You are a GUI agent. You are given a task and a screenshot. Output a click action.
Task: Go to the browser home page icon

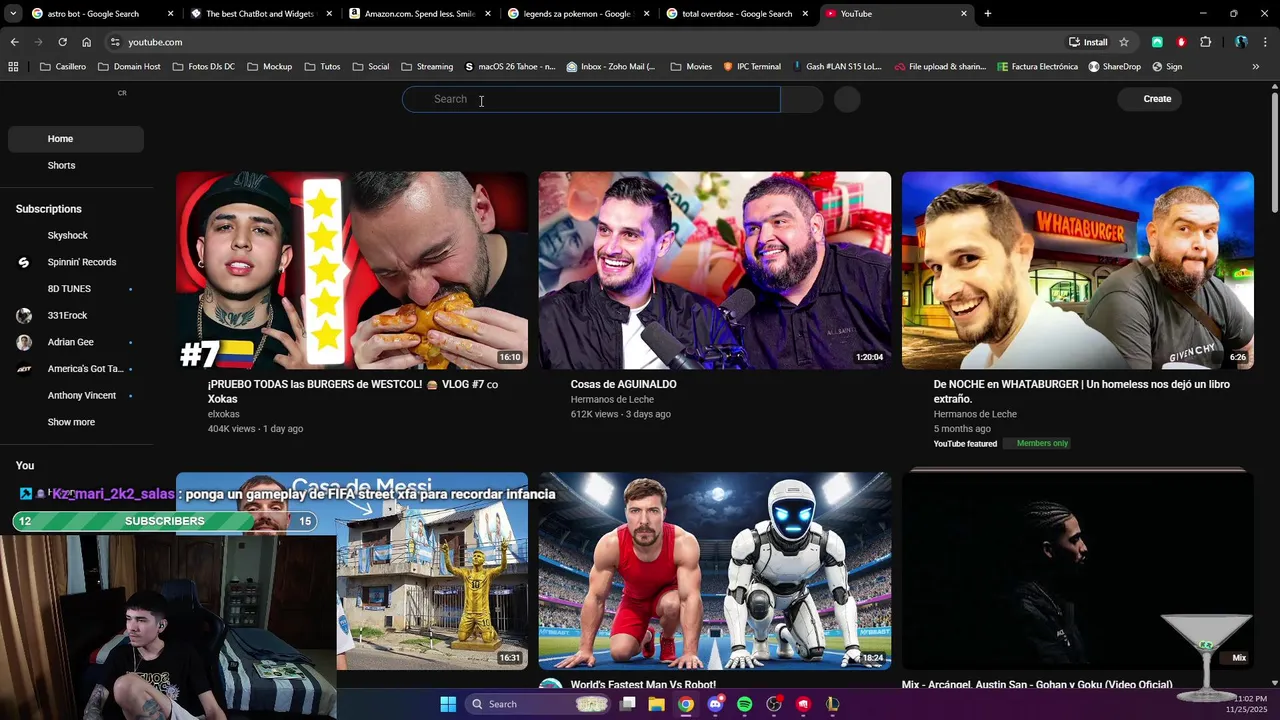(86, 42)
